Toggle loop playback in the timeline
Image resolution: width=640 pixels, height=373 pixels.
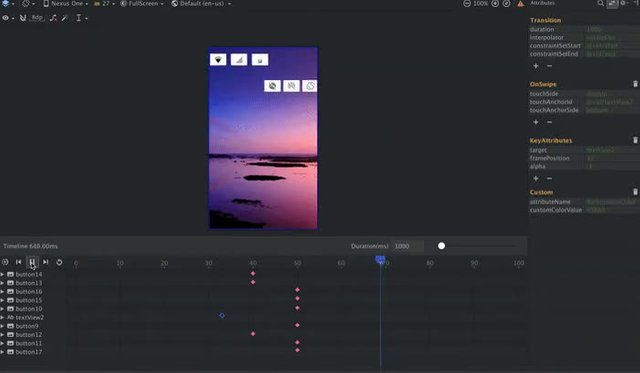(x=59, y=262)
